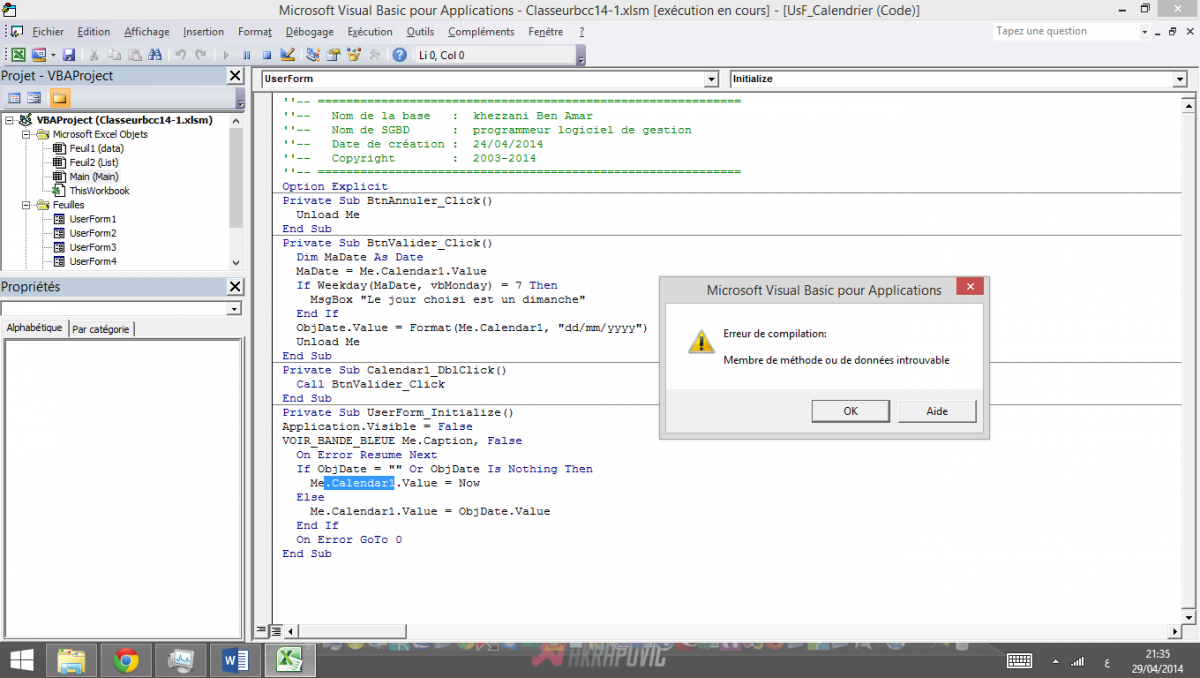Click the Project tree scrollbar down arrow
Image resolution: width=1200 pixels, height=678 pixels.
(236, 262)
